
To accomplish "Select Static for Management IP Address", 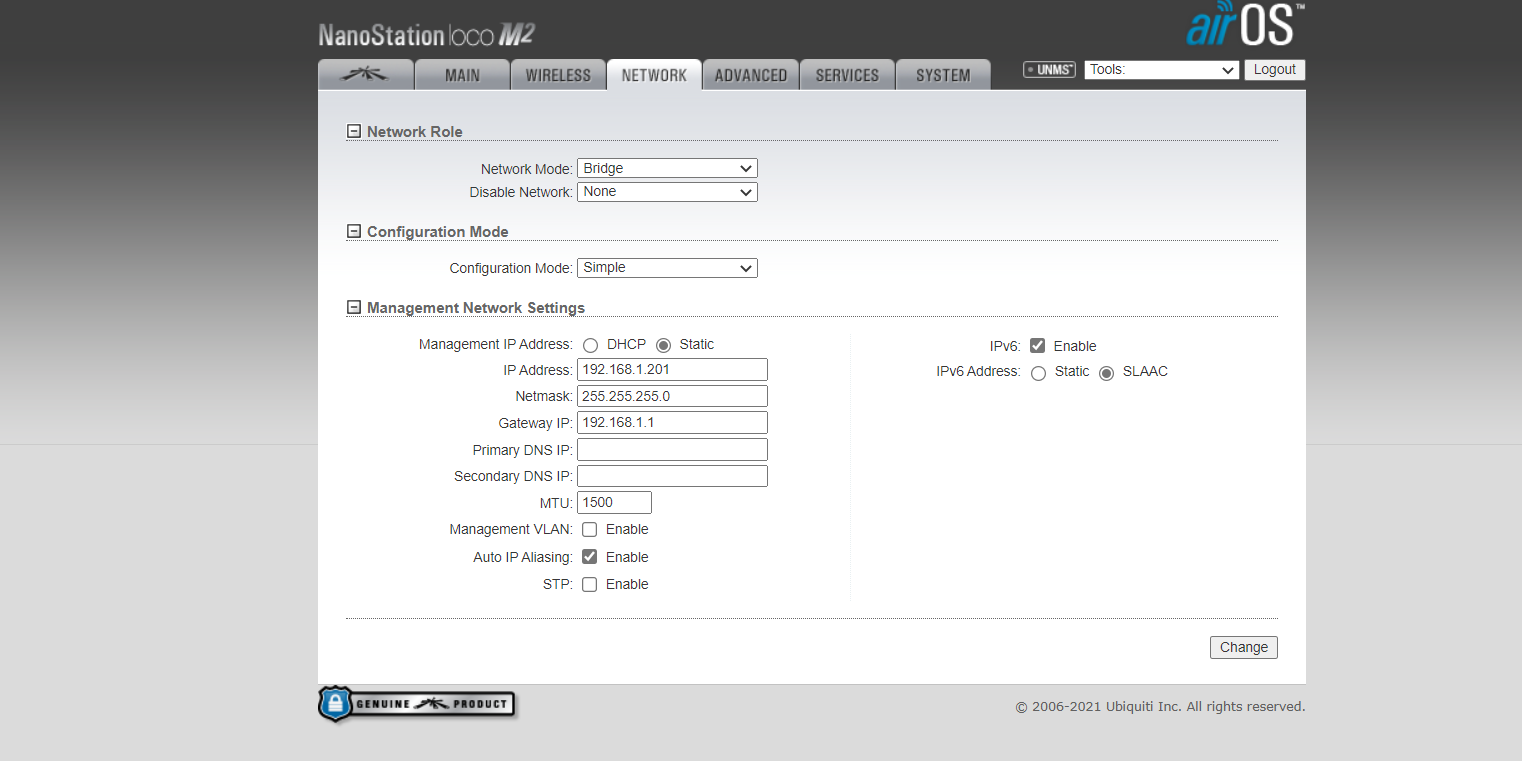I will [663, 345].
